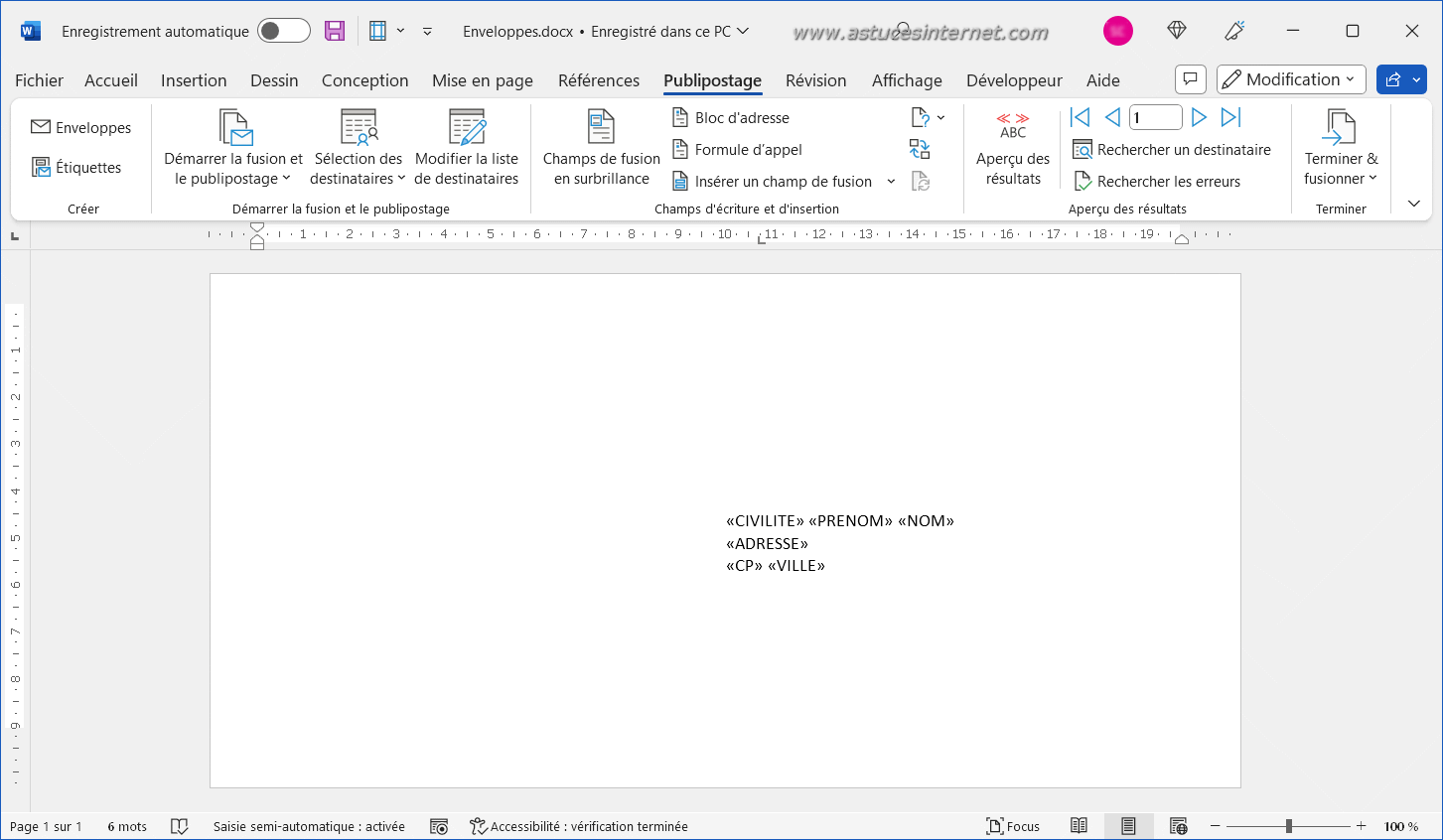Expand Démarrer la fusion et le publipostage

[x=233, y=148]
